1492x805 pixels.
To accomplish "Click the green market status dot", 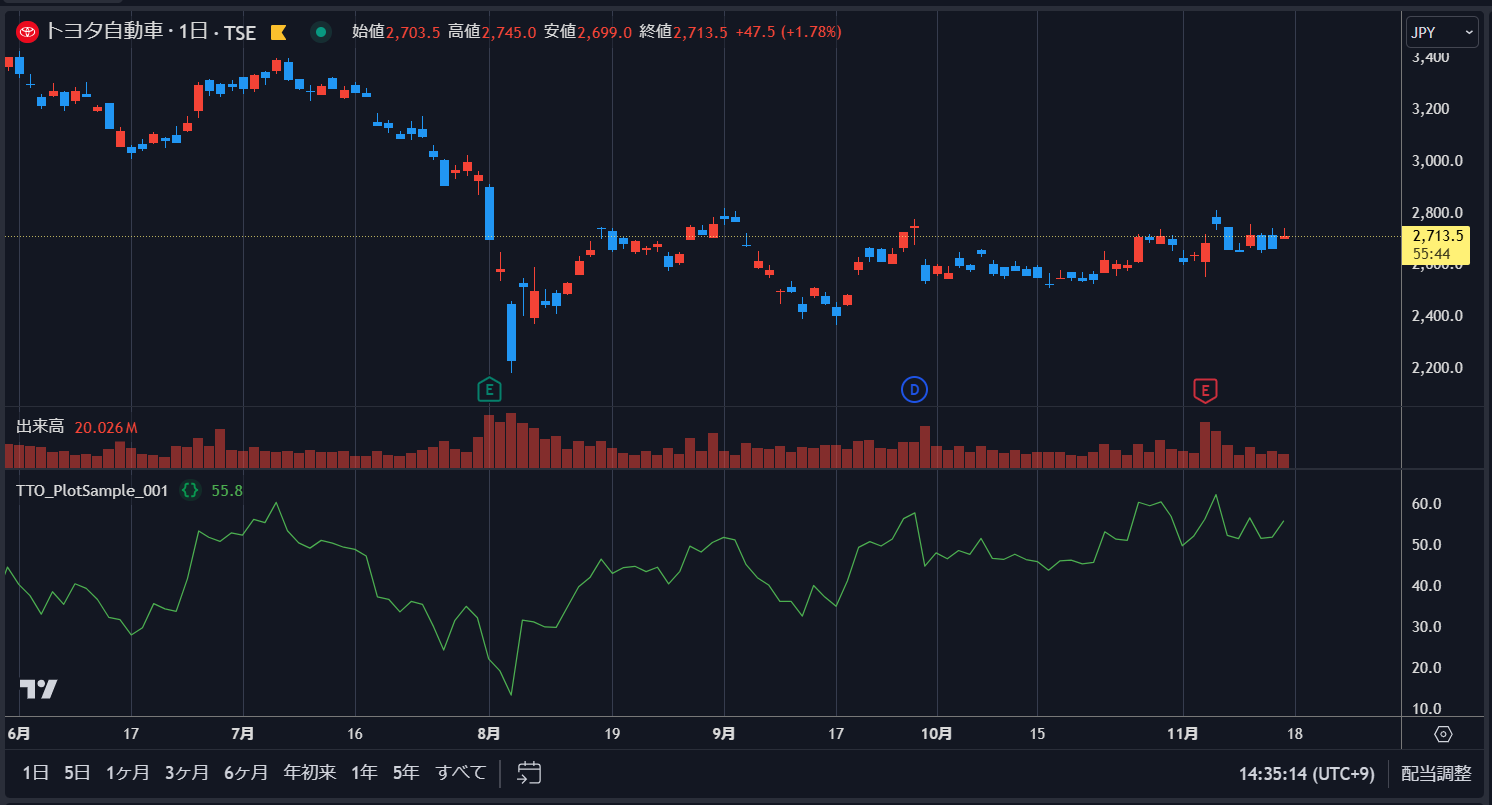I will tap(321, 32).
